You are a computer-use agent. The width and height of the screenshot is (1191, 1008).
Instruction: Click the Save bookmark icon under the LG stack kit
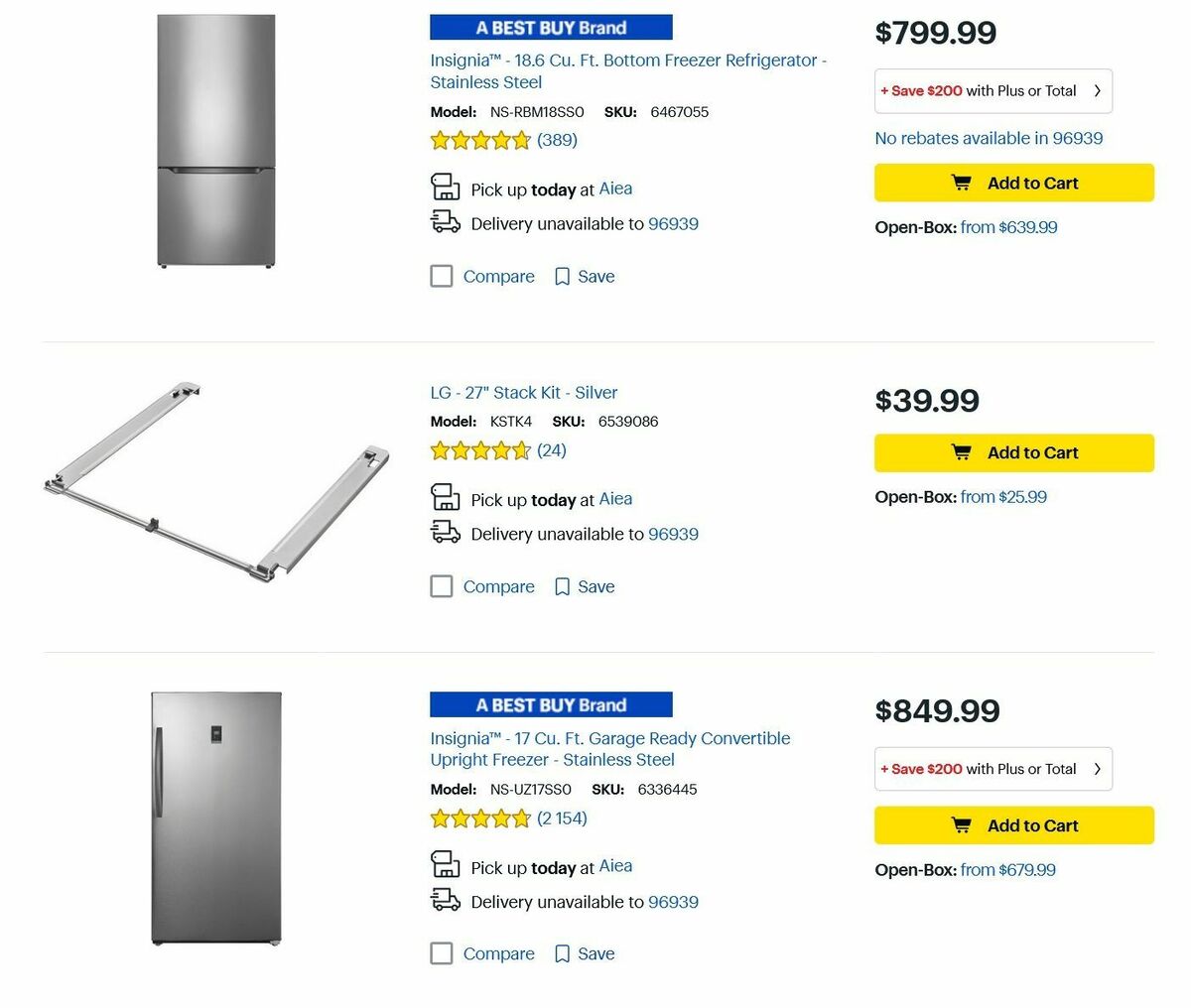[561, 585]
